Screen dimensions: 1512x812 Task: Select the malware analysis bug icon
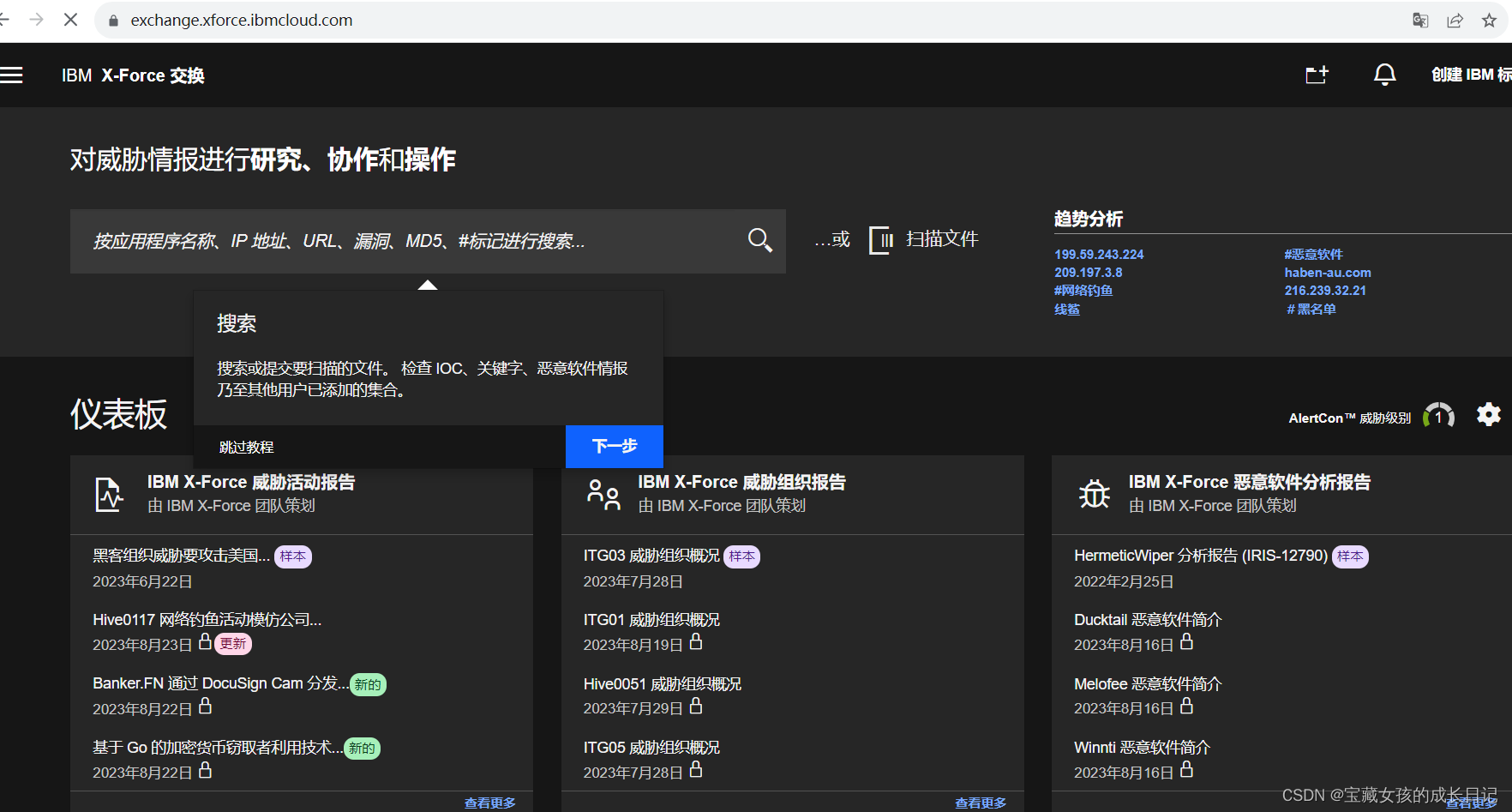1095,494
